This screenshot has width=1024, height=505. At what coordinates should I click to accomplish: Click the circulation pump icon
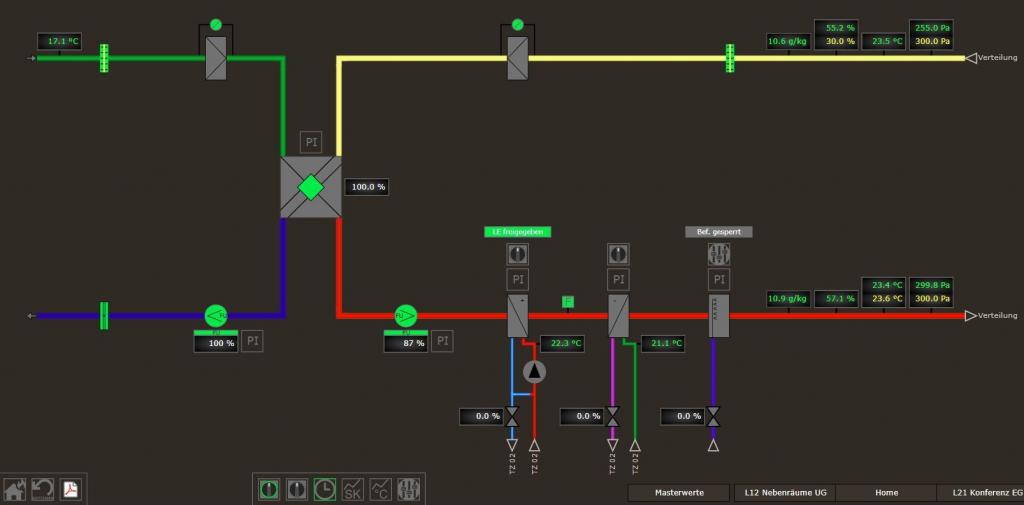point(535,371)
